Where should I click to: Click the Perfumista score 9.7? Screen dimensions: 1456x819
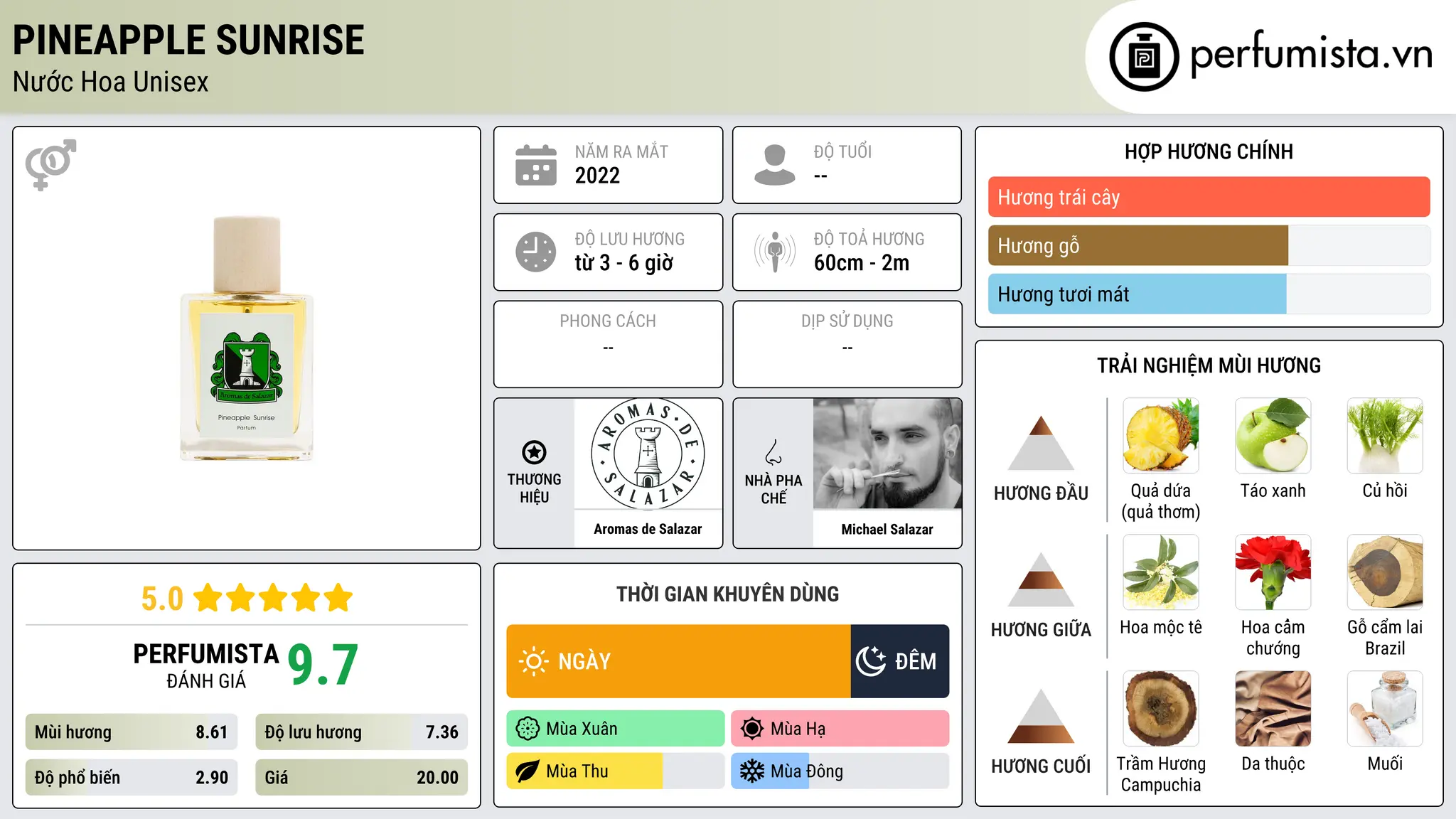click(x=323, y=665)
